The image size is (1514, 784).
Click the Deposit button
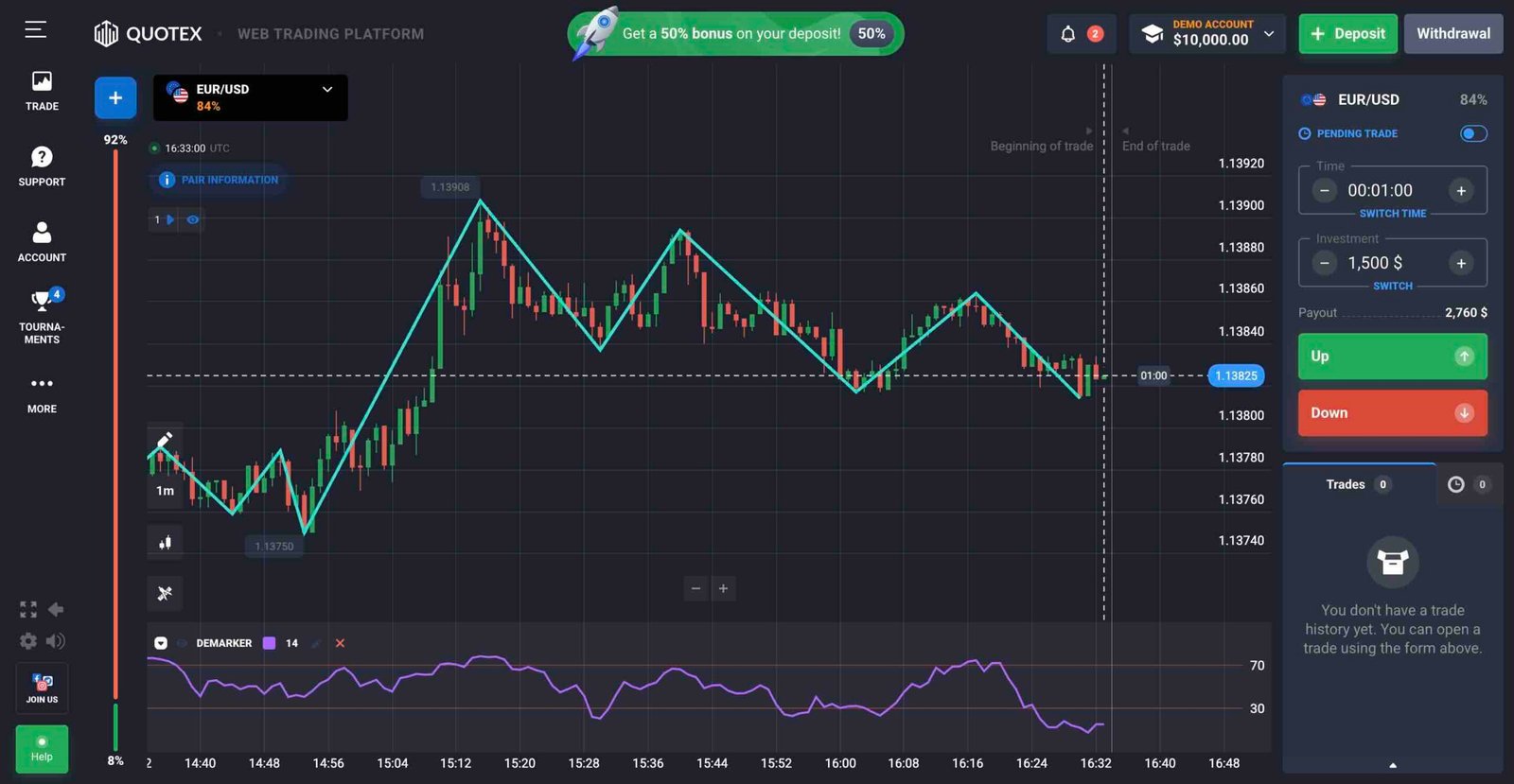click(x=1347, y=34)
